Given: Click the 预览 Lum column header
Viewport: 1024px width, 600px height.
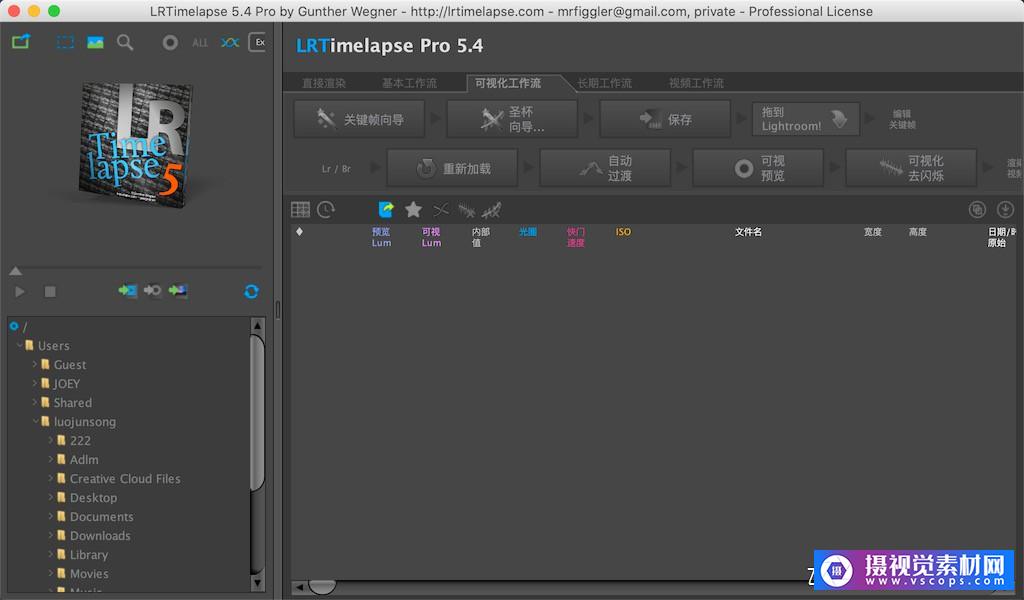Looking at the screenshot, I should (x=381, y=237).
